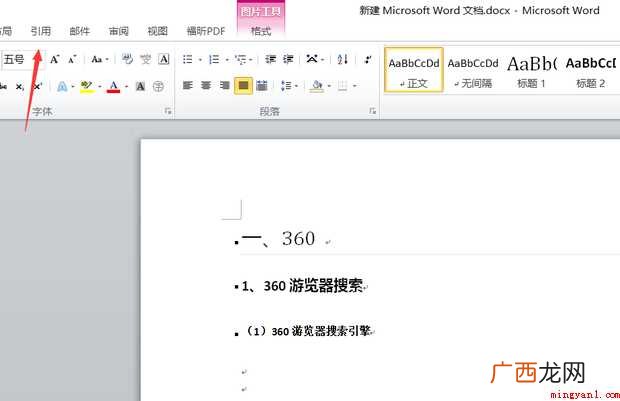The width and height of the screenshot is (620, 401).
Task: Apply the 正文 style
Action: [x=414, y=70]
